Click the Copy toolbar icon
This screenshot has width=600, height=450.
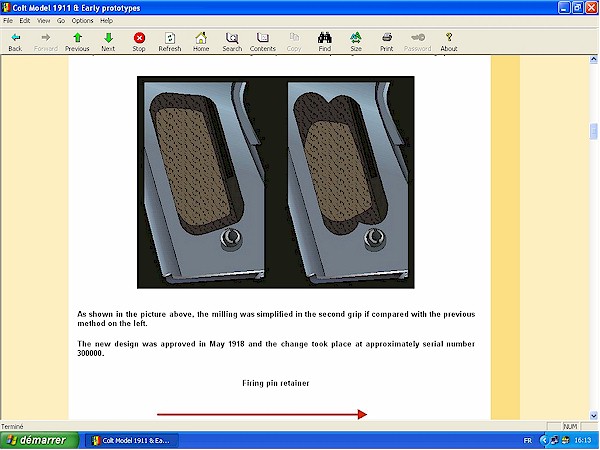294,42
